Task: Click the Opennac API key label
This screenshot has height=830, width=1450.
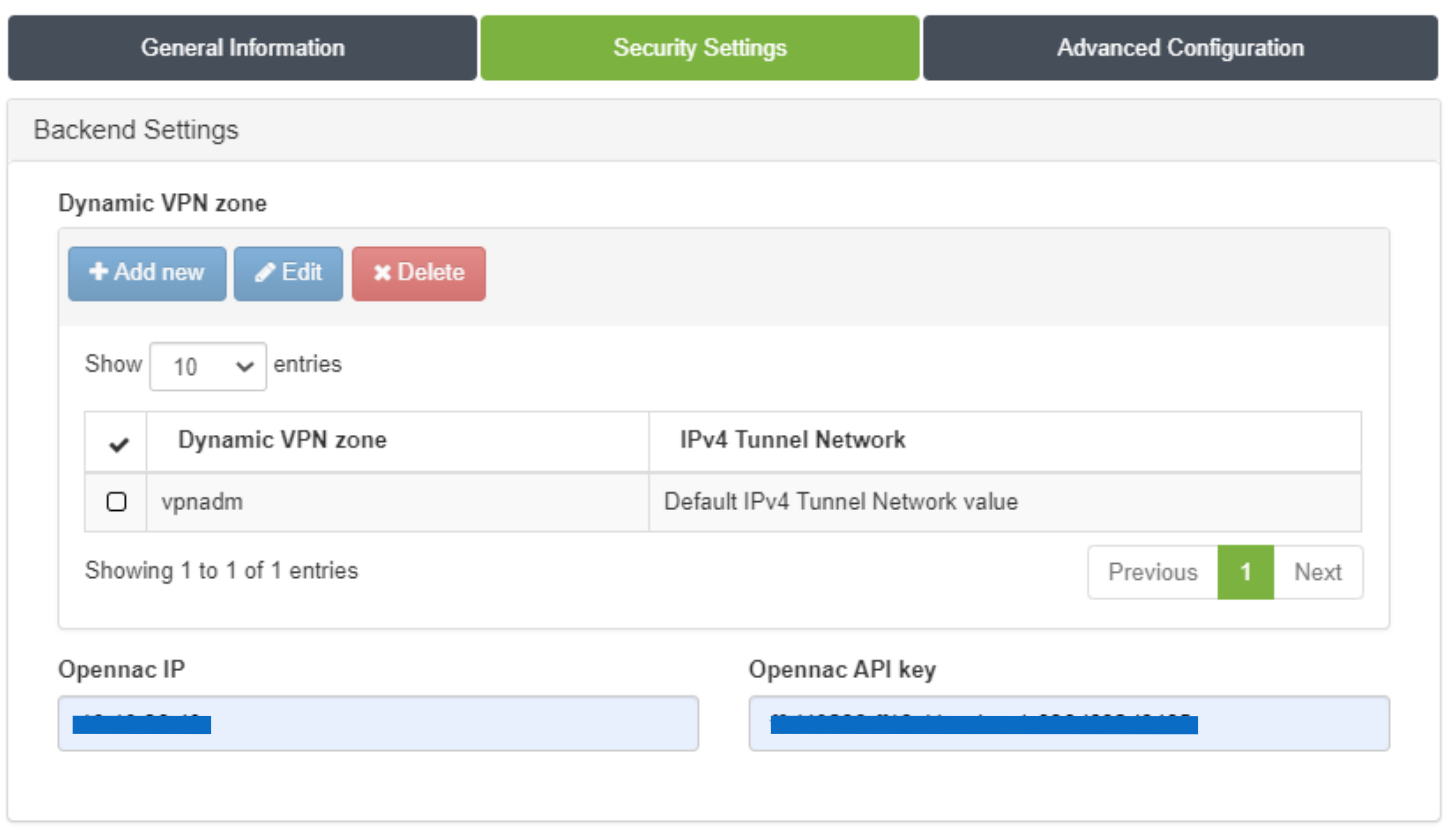Action: (x=842, y=670)
